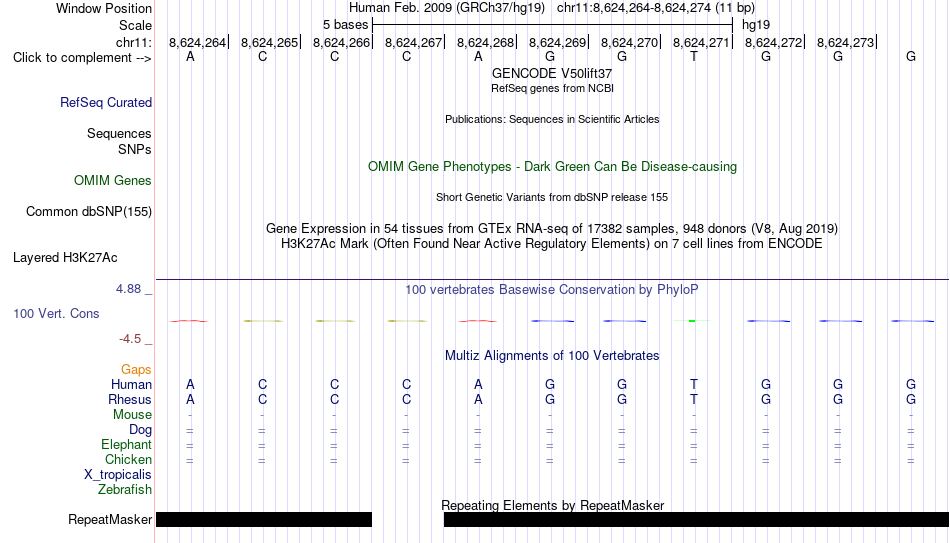
Task: Click the RefSeq Curated track label
Action: click(x=106, y=102)
